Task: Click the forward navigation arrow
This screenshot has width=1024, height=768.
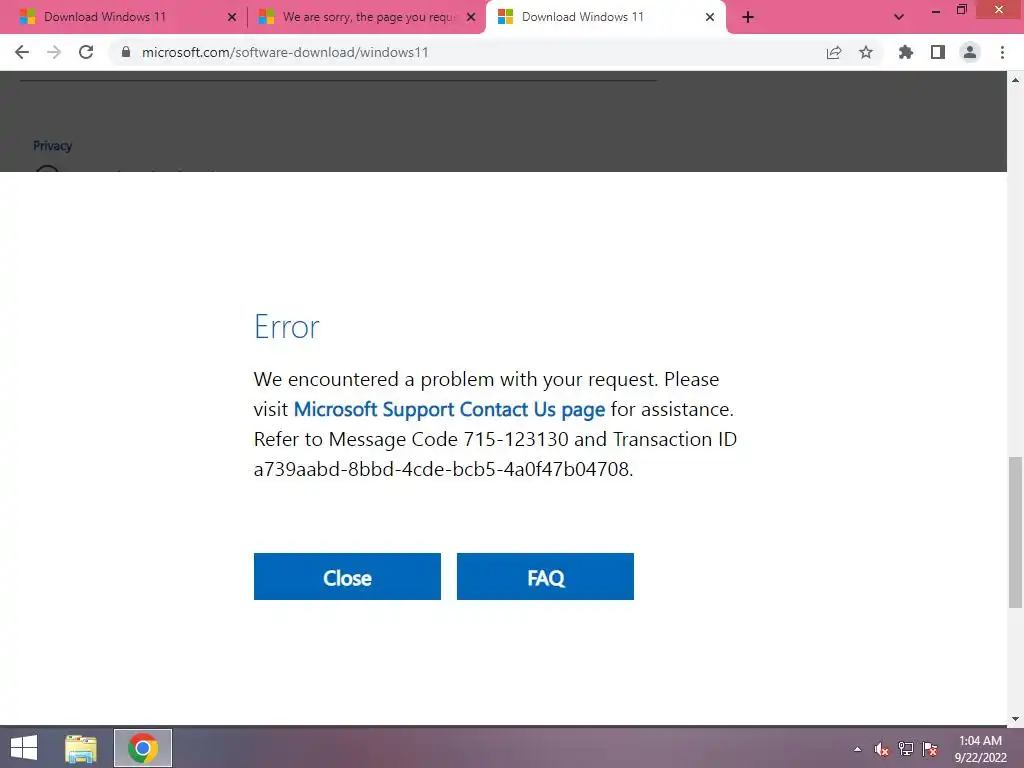Action: coord(54,52)
